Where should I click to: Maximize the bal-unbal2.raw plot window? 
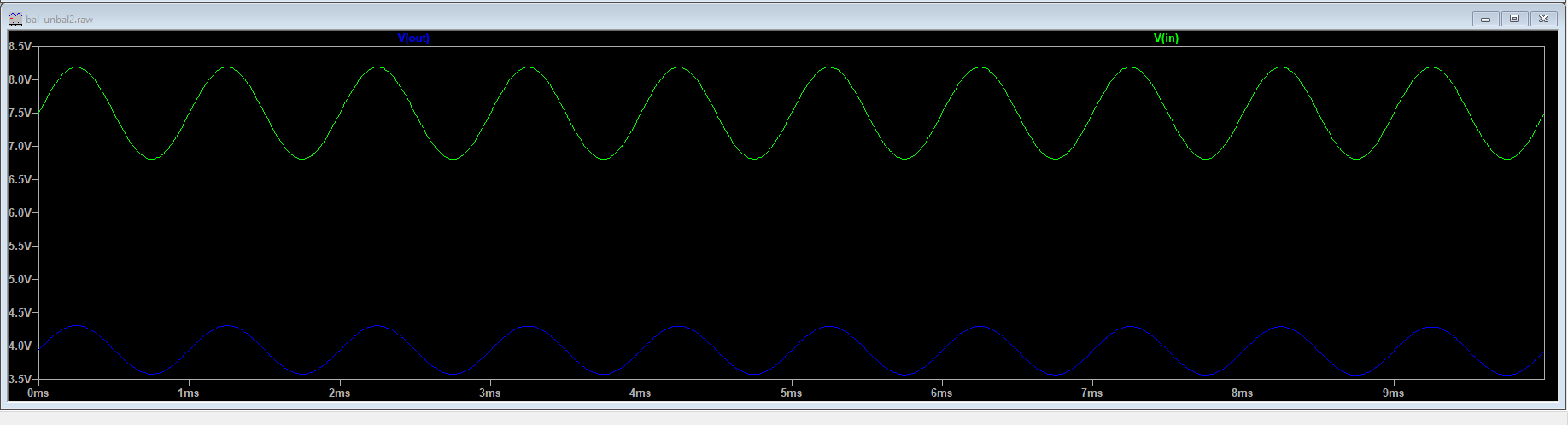click(1515, 19)
